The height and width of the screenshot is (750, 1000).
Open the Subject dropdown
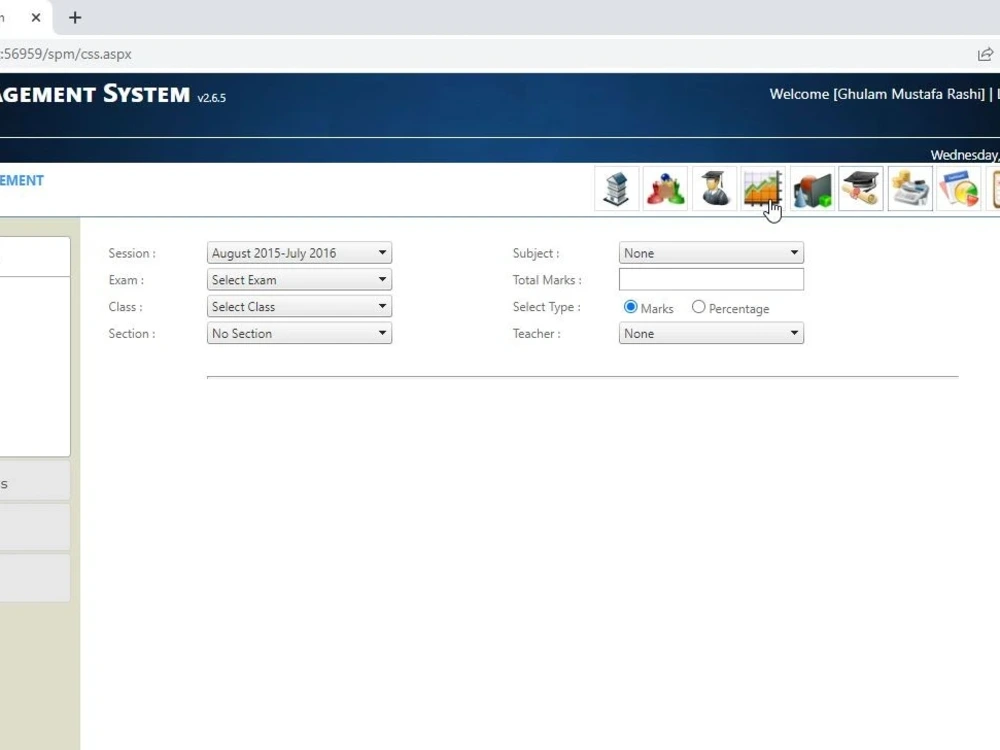(x=711, y=253)
